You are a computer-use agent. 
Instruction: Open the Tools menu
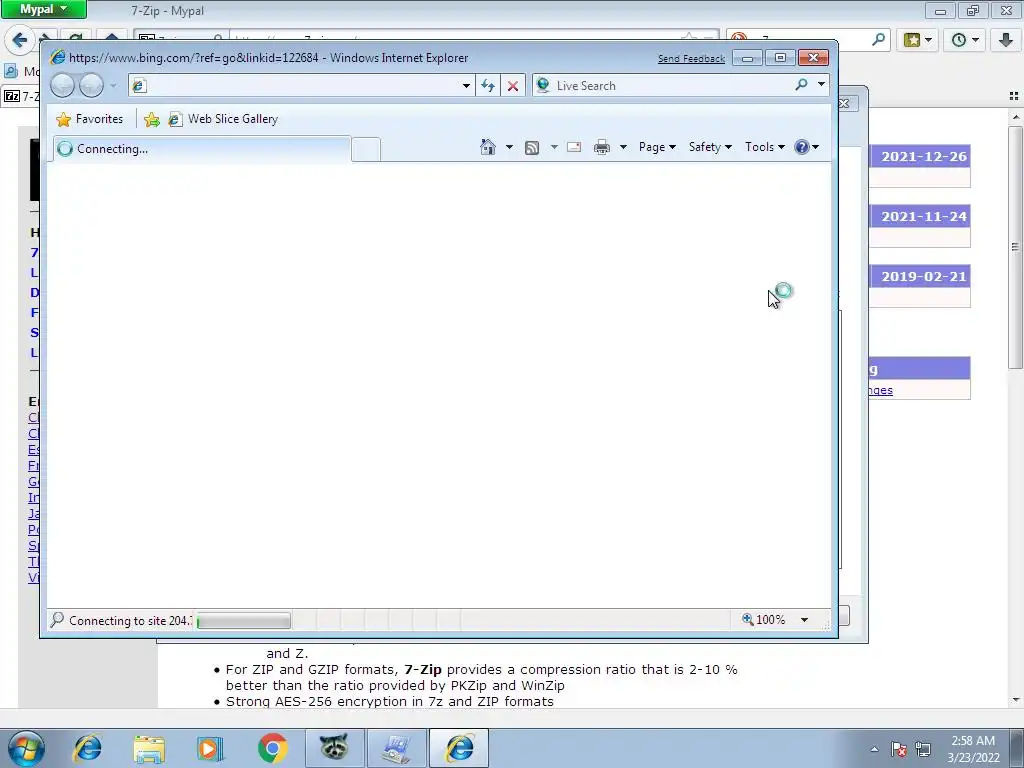click(765, 147)
